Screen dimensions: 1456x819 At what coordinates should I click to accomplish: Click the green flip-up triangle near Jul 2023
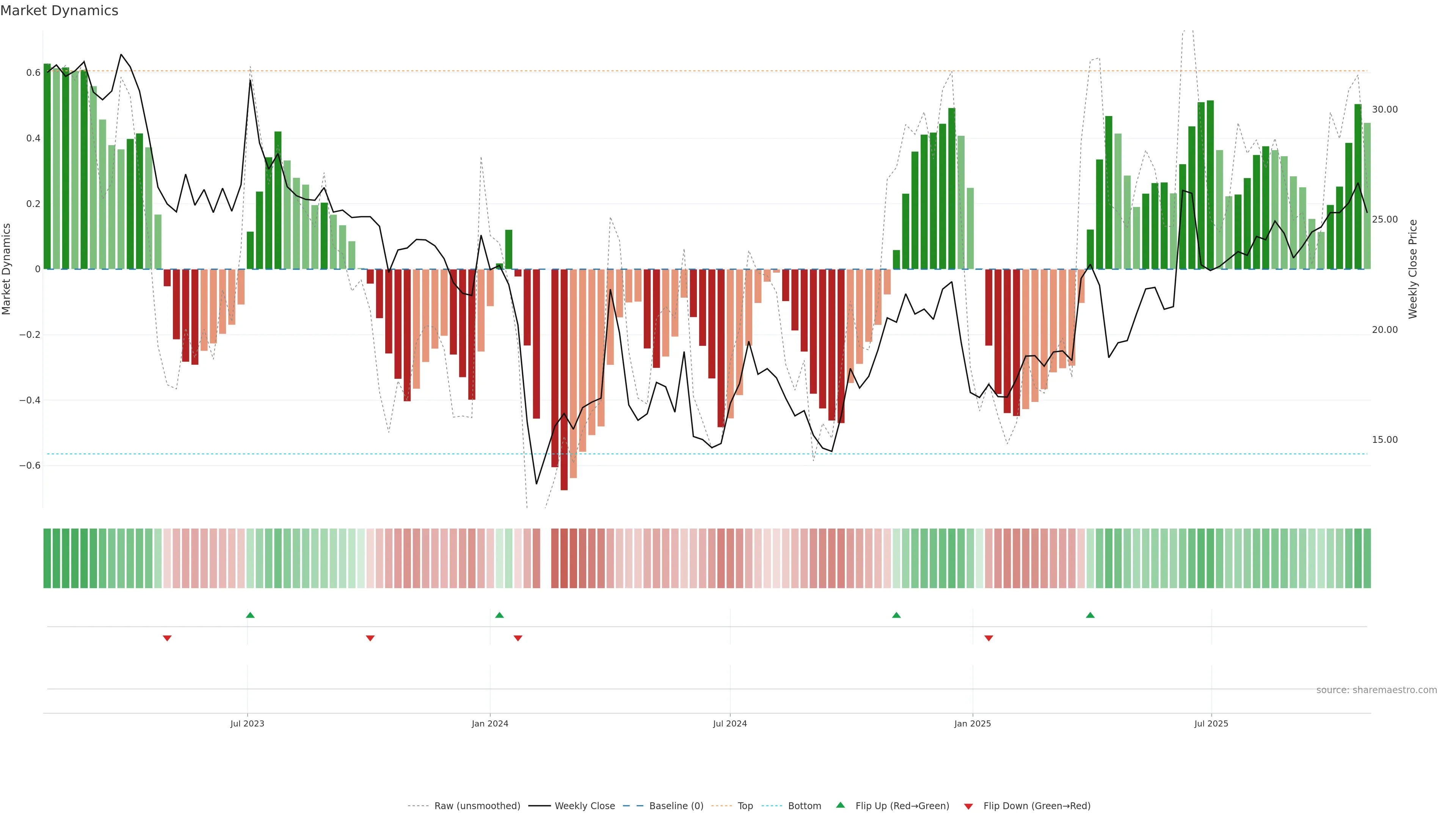[x=250, y=615]
